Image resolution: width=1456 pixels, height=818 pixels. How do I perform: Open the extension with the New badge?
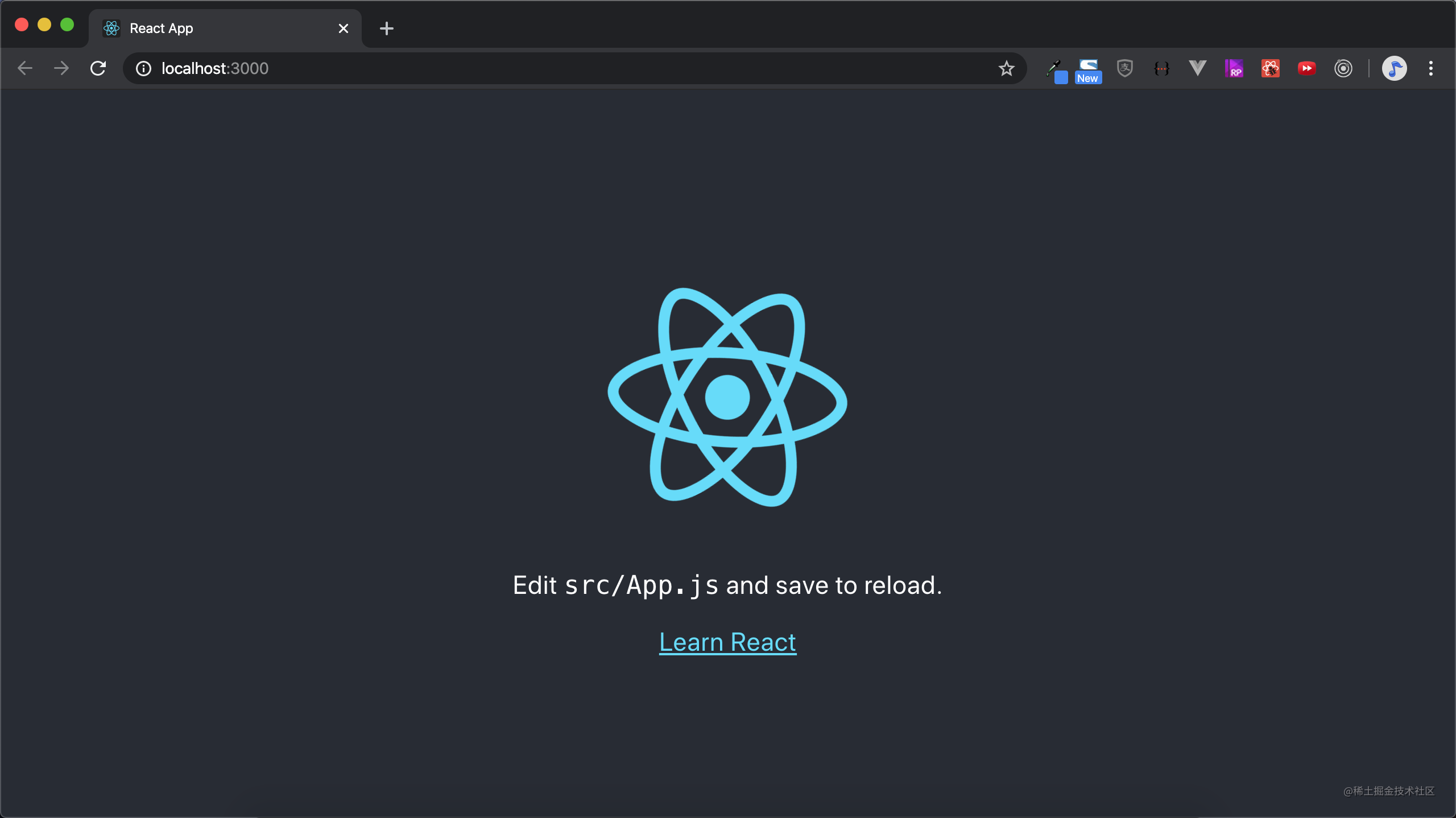1088,71
